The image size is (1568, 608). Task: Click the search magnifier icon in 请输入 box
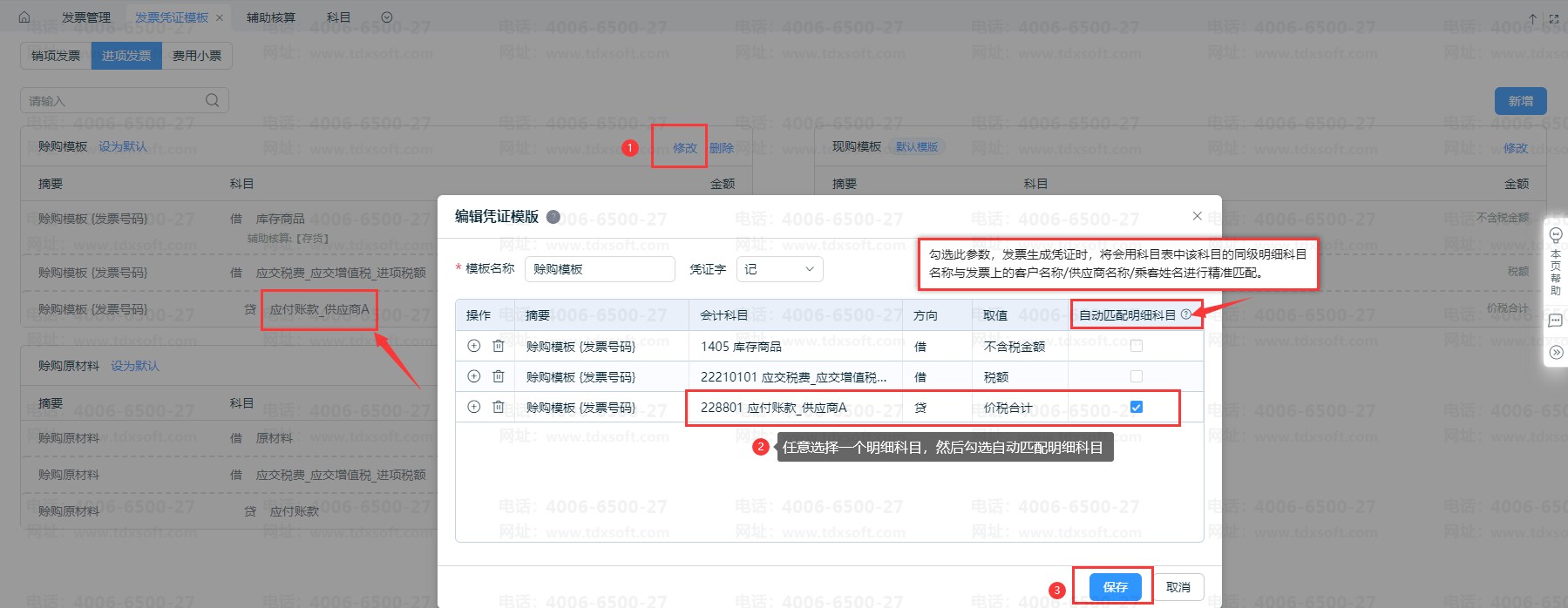pos(212,101)
